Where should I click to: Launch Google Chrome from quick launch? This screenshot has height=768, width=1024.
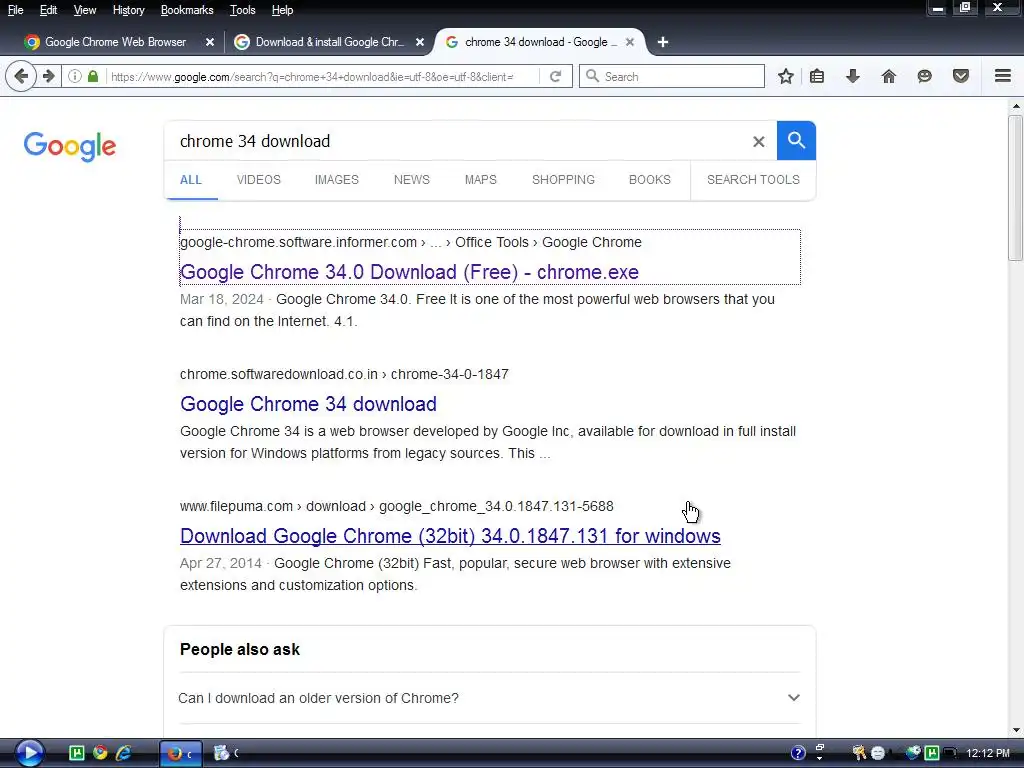(100, 753)
